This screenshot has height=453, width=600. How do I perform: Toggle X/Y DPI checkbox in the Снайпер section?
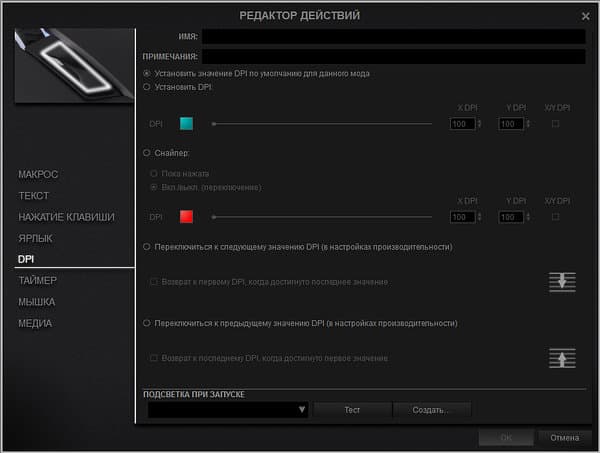coord(556,217)
